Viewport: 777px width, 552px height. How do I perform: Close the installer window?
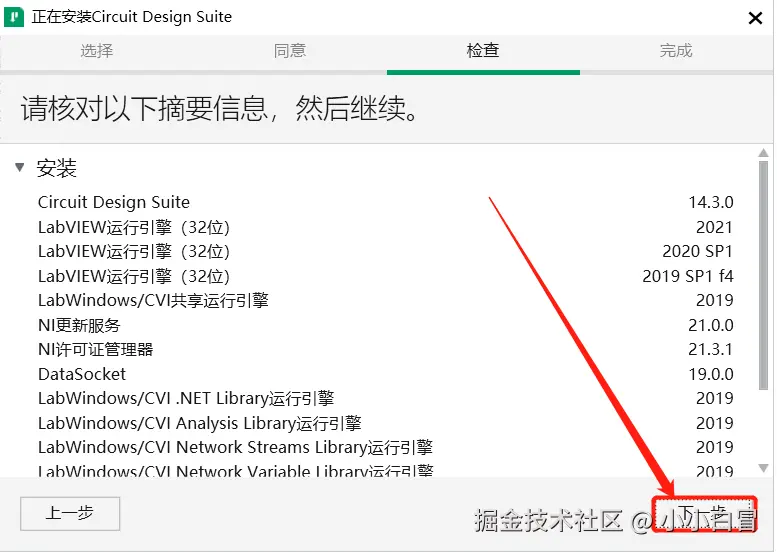(x=755, y=18)
